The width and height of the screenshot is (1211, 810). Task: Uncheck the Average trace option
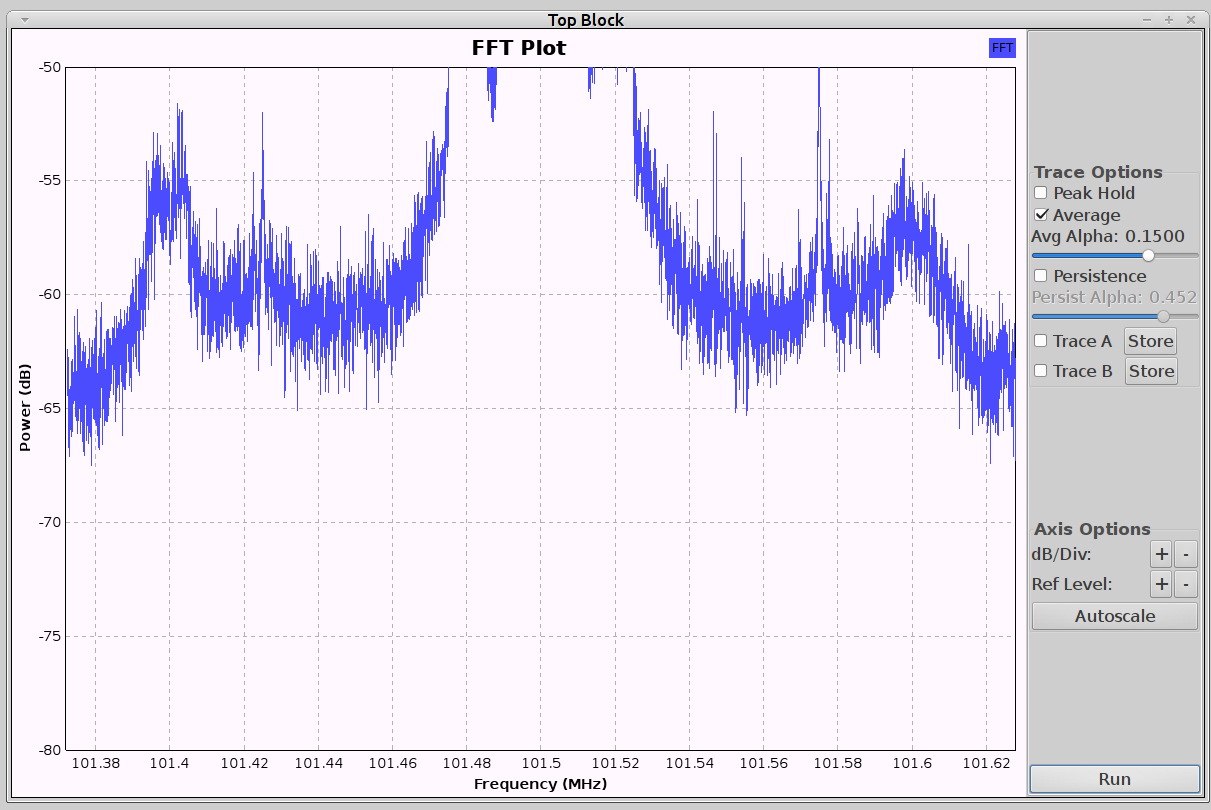[1041, 215]
